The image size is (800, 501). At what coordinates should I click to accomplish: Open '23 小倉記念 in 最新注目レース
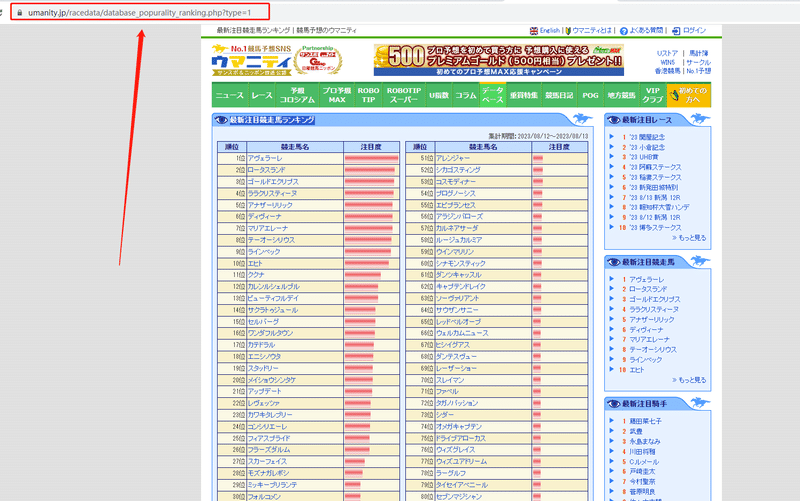click(x=646, y=147)
